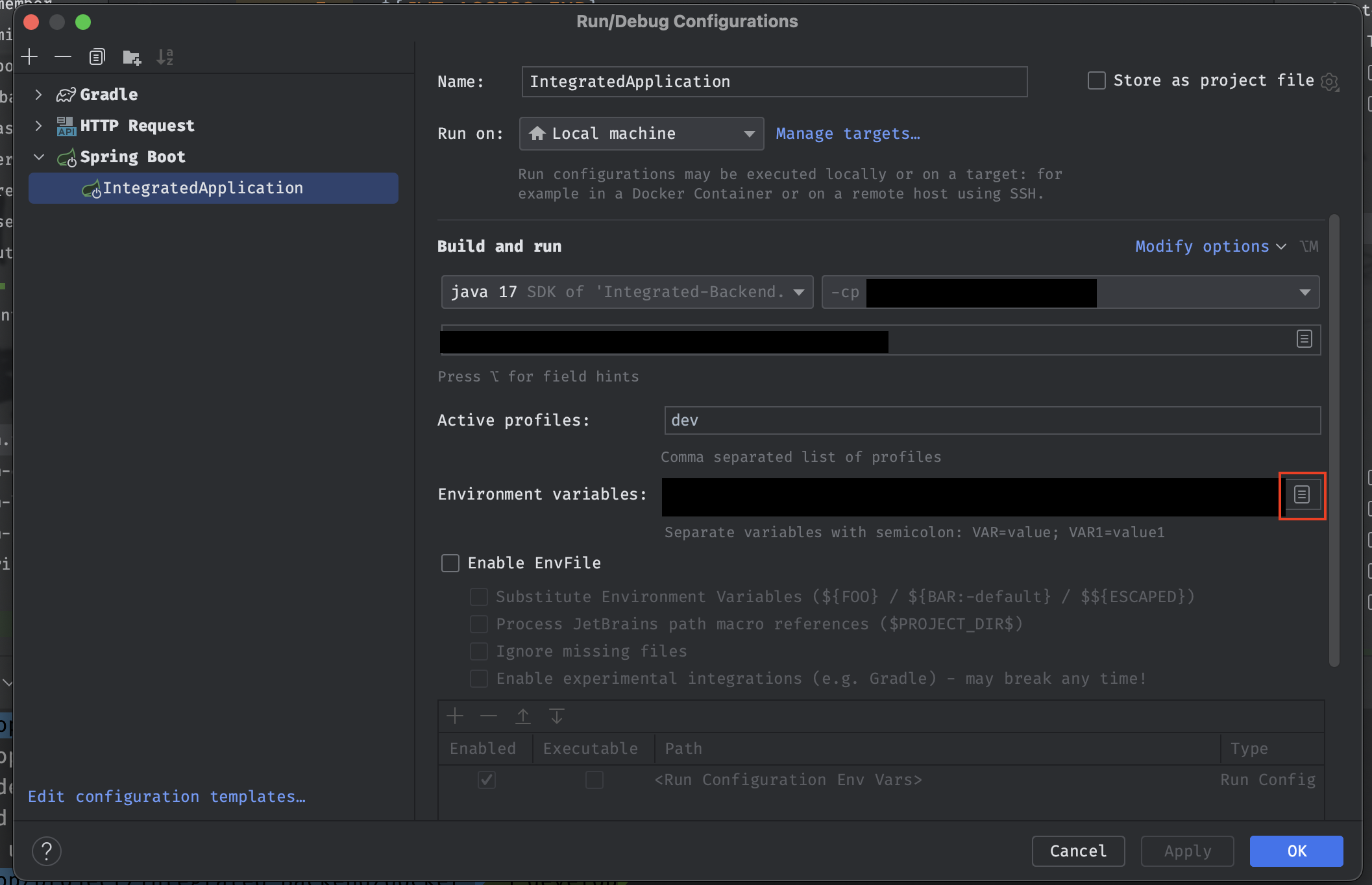Open the Run on Local machine dropdown
The height and width of the screenshot is (885, 1372).
[641, 134]
